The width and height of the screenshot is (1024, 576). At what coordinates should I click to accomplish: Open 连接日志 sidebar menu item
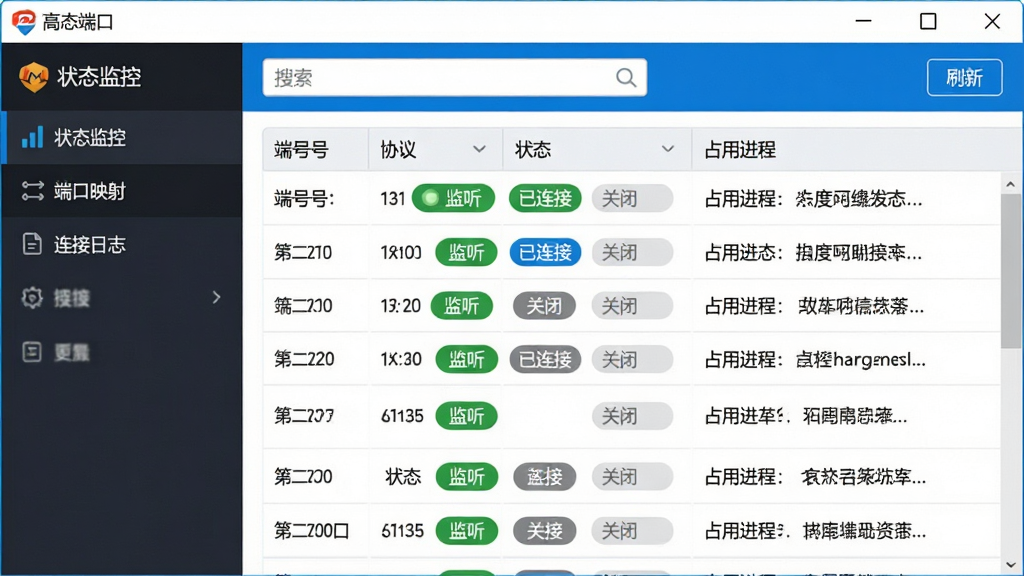coord(121,244)
